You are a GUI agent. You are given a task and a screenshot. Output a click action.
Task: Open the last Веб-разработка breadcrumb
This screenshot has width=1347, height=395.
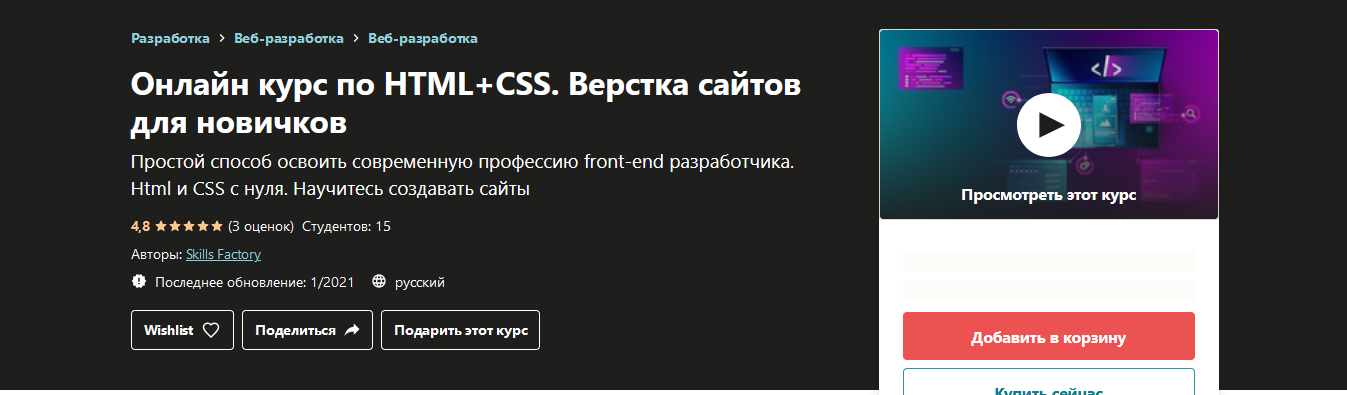423,38
